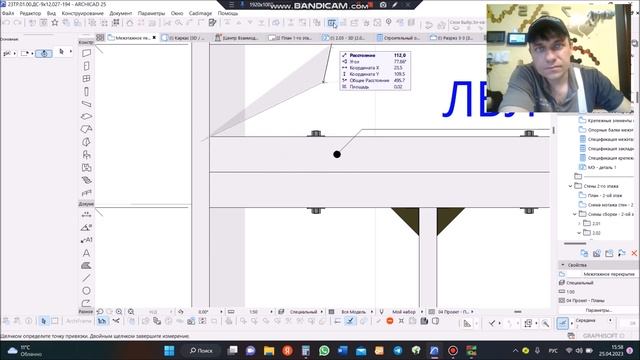The width and height of the screenshot is (640, 360).
Task: Open the Cadimage menu
Action: [x=200, y=13]
